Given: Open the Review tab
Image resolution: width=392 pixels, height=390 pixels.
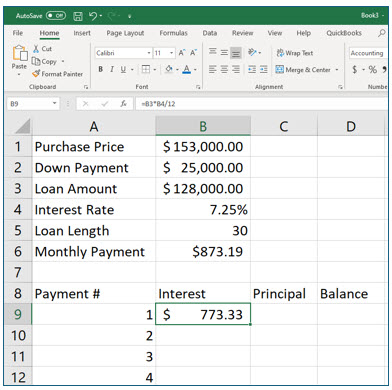Looking at the screenshot, I should (x=242, y=33).
